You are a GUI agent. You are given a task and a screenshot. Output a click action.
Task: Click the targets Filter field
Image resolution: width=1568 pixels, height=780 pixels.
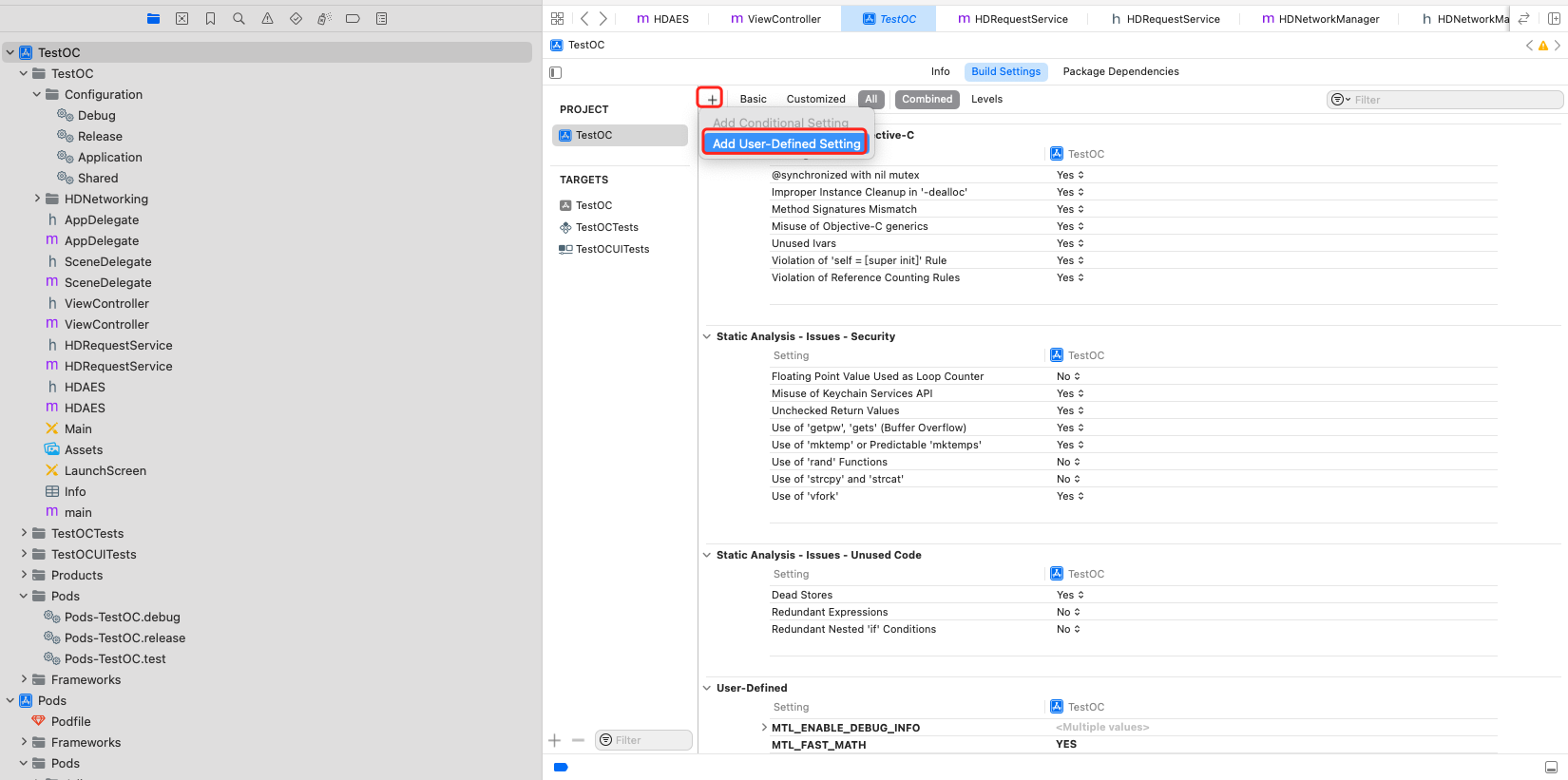tap(643, 740)
